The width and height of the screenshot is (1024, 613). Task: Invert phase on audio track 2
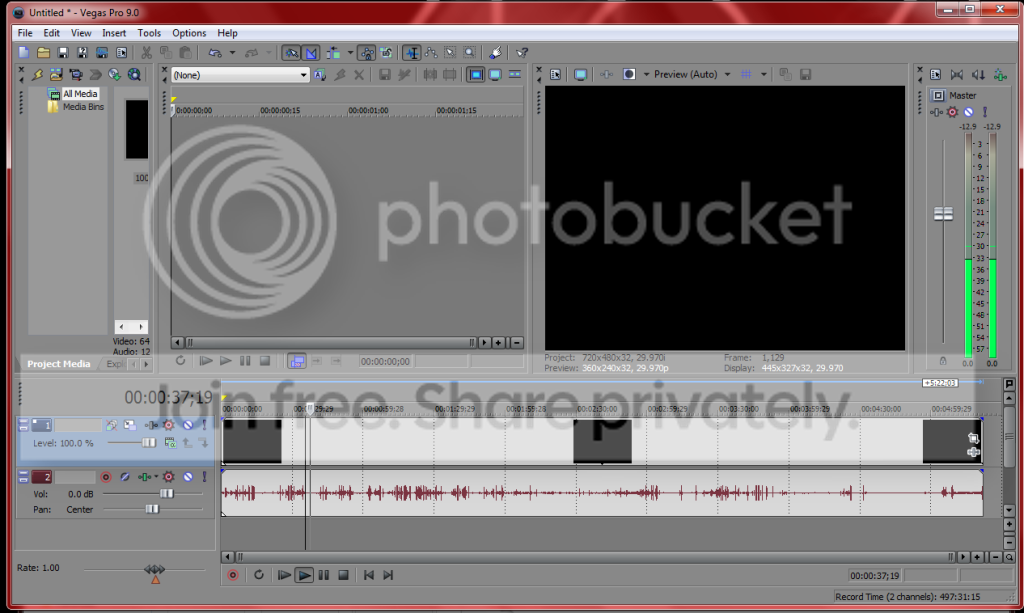[x=125, y=477]
